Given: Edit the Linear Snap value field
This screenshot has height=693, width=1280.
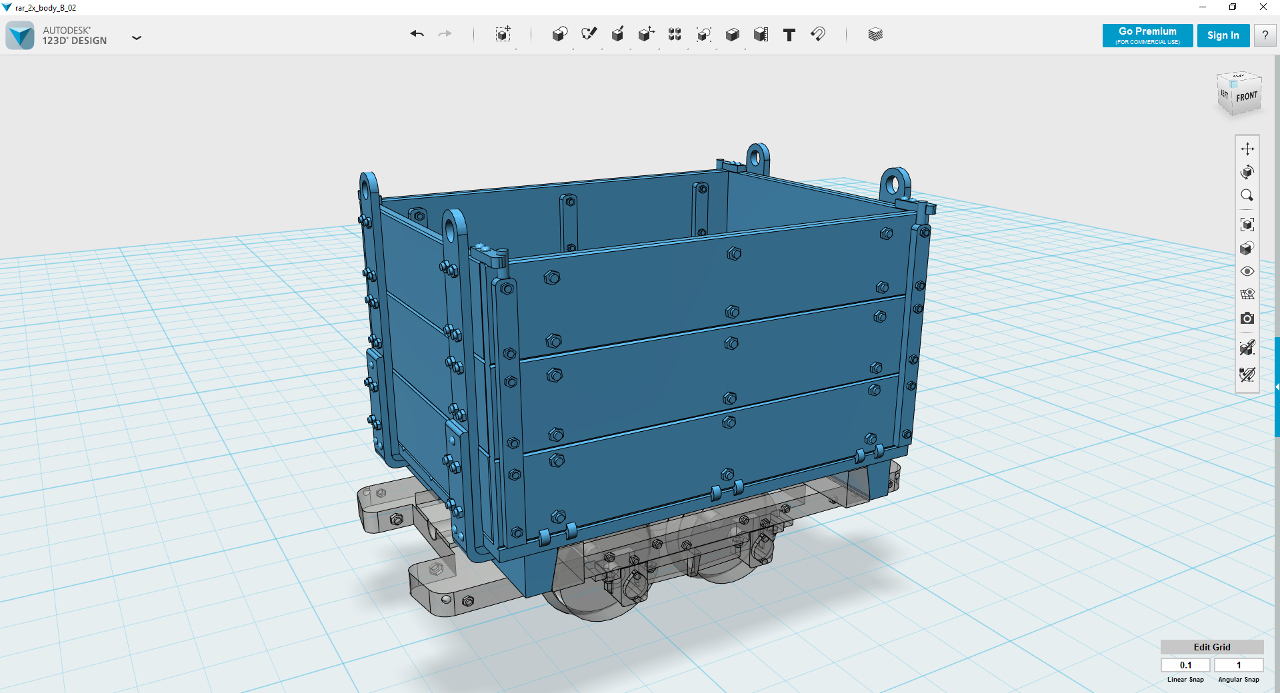Looking at the screenshot, I should pyautogui.click(x=1186, y=665).
